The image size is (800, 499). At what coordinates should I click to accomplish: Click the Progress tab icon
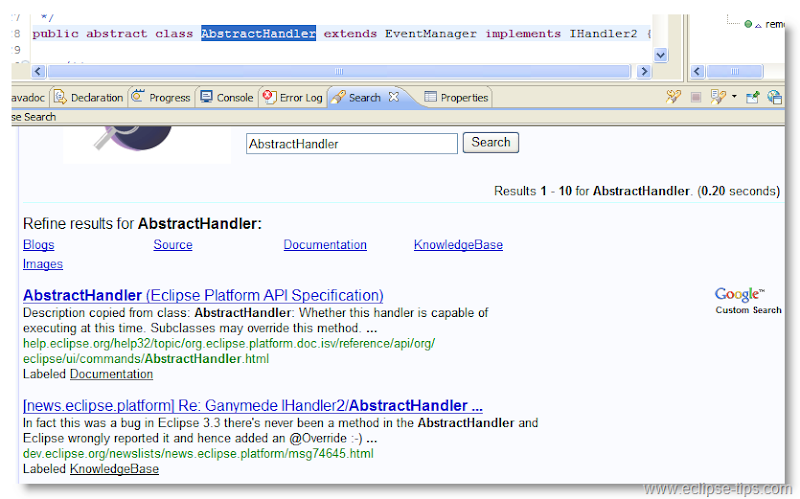point(137,96)
